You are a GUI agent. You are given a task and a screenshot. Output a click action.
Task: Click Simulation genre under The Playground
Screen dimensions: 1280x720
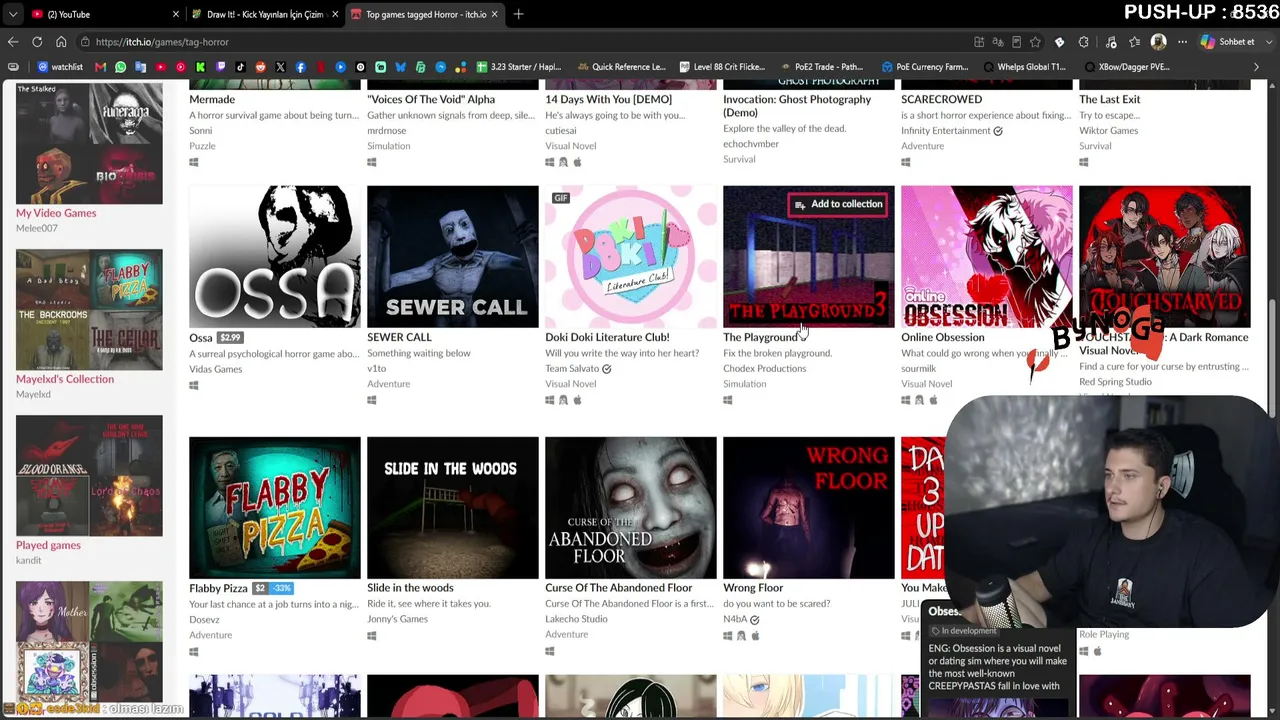coord(745,384)
